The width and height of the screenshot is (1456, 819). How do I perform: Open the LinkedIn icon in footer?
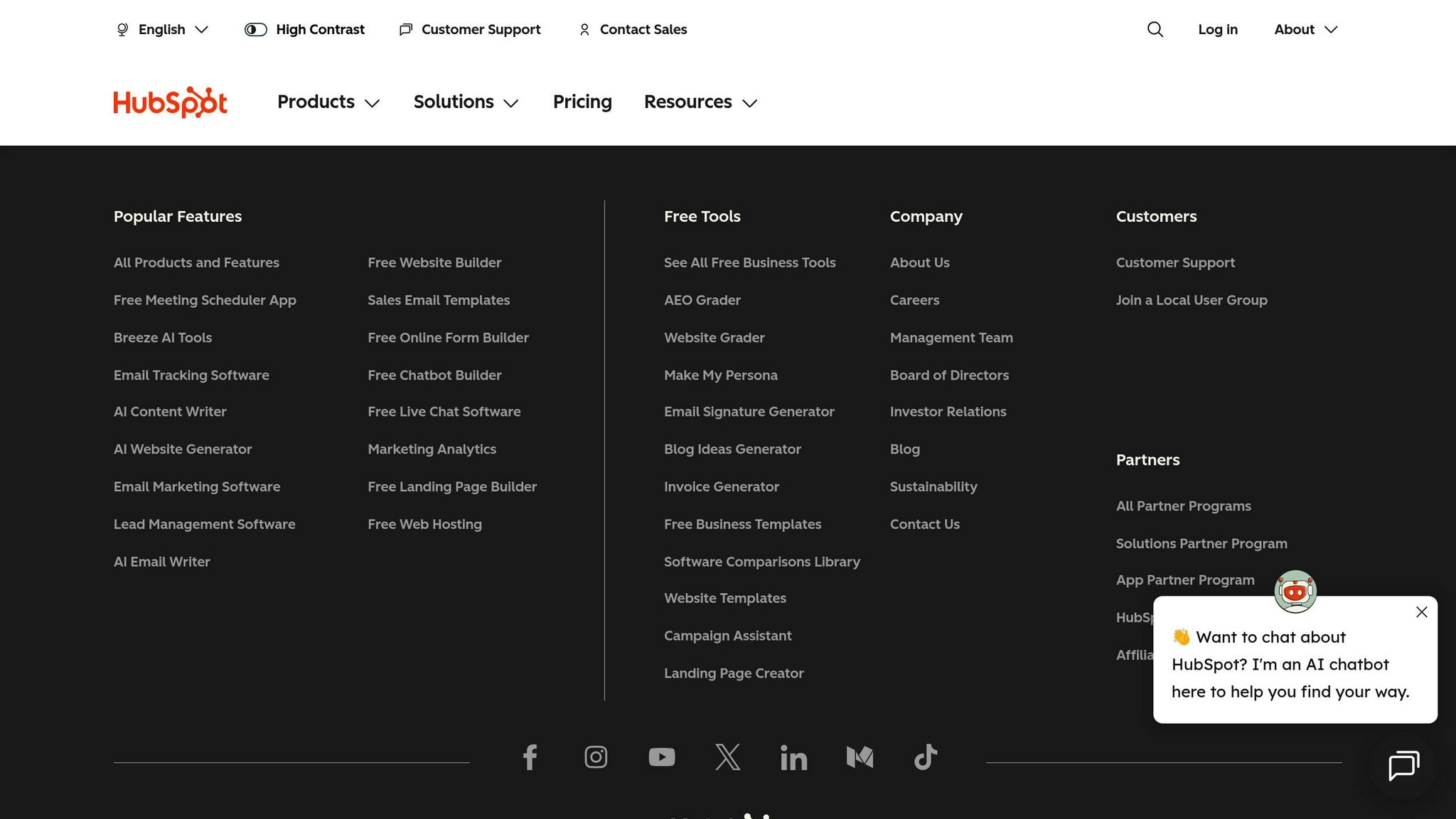coord(793,758)
